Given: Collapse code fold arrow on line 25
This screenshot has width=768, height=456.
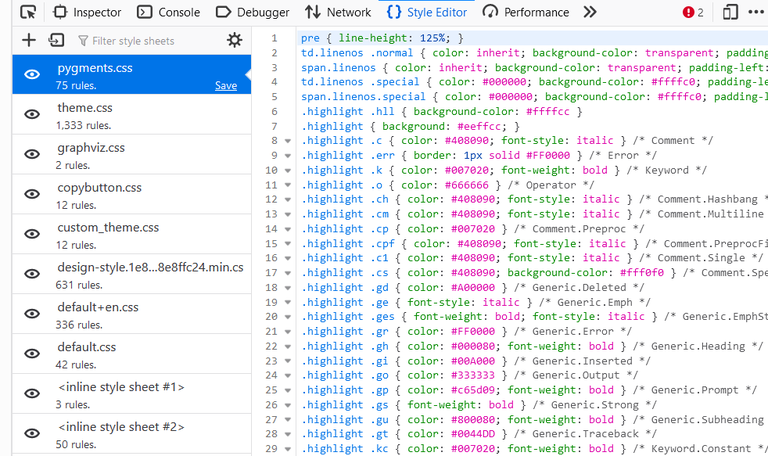Looking at the screenshot, I should click(288, 390).
